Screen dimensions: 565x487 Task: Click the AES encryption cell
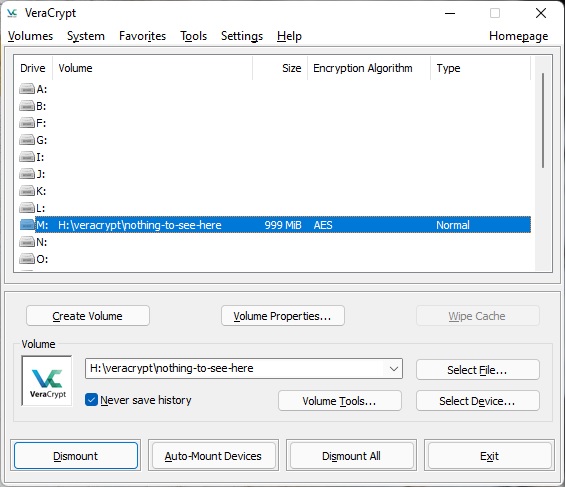pyautogui.click(x=323, y=225)
